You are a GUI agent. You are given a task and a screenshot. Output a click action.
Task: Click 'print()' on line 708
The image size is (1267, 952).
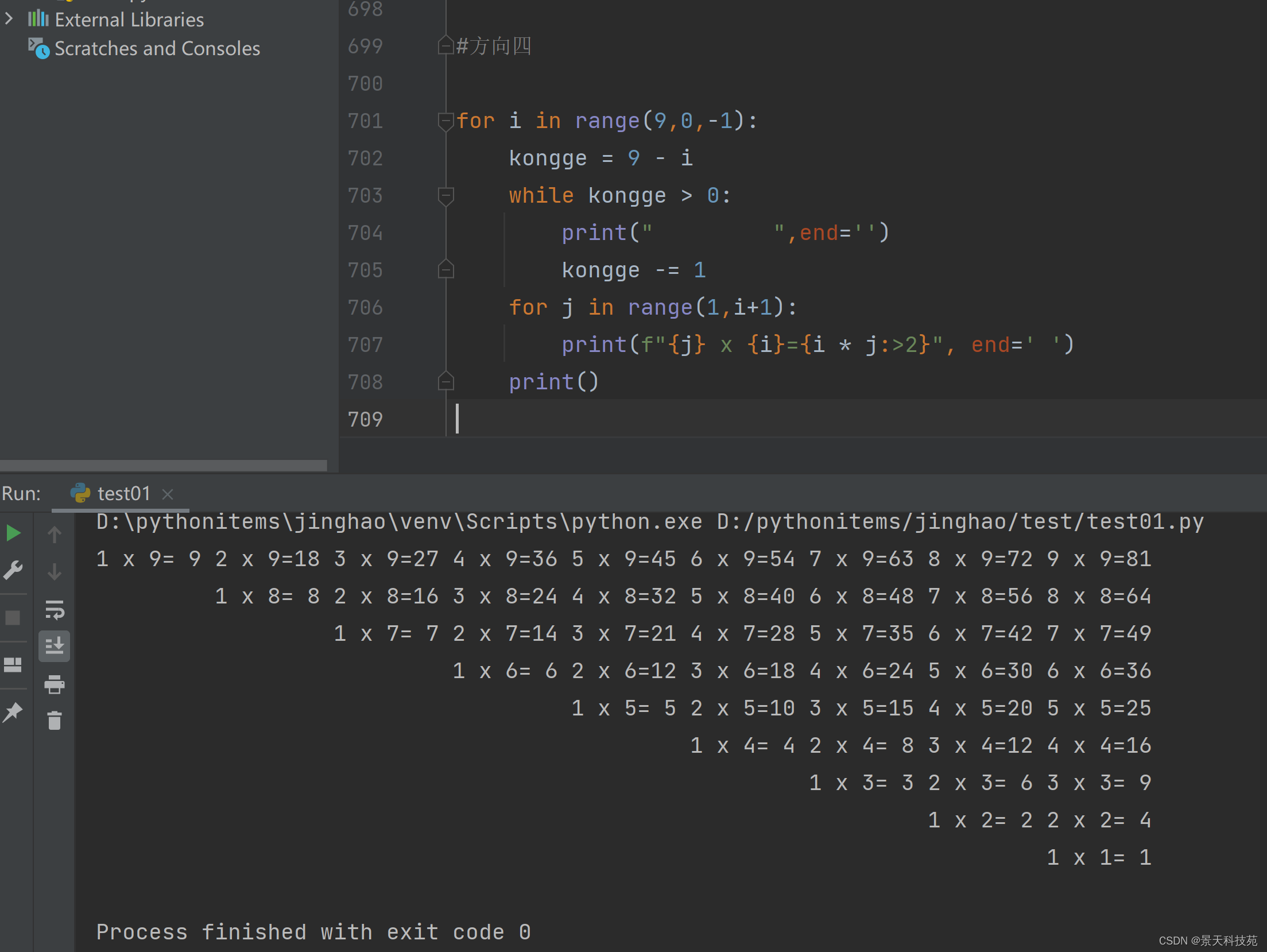click(x=554, y=382)
